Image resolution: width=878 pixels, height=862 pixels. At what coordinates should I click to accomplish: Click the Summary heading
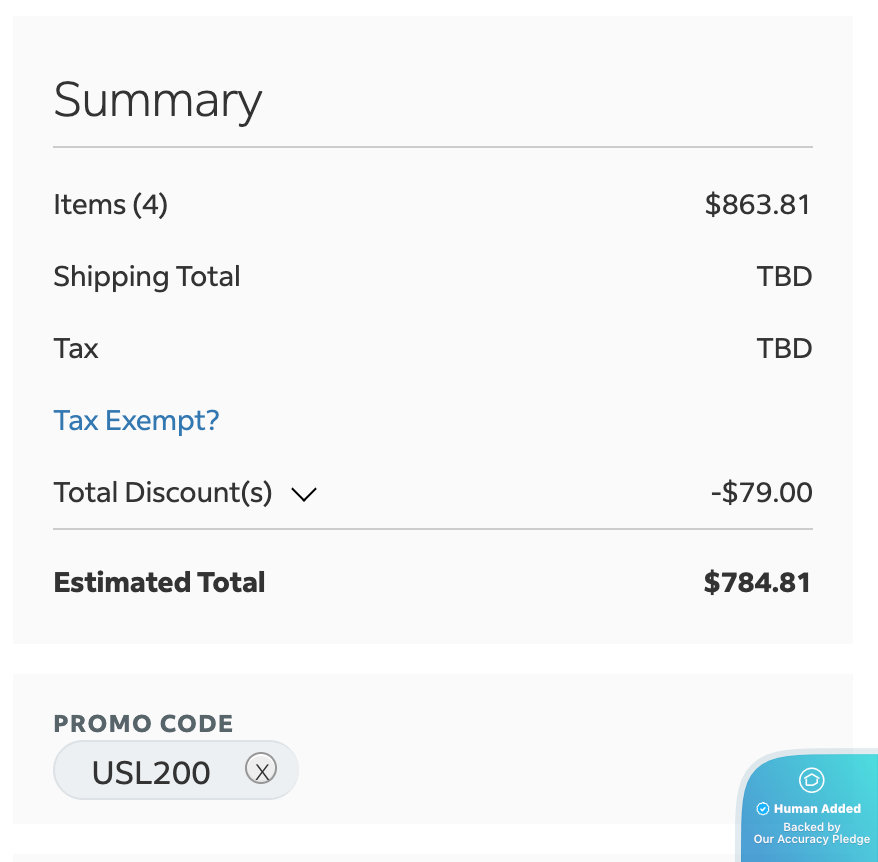[x=158, y=100]
